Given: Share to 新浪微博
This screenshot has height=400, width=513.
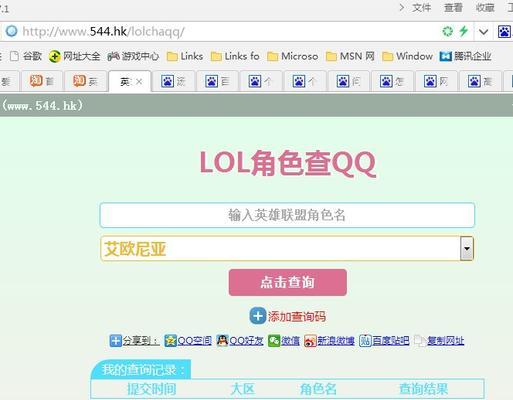Looking at the screenshot, I should point(336,341).
